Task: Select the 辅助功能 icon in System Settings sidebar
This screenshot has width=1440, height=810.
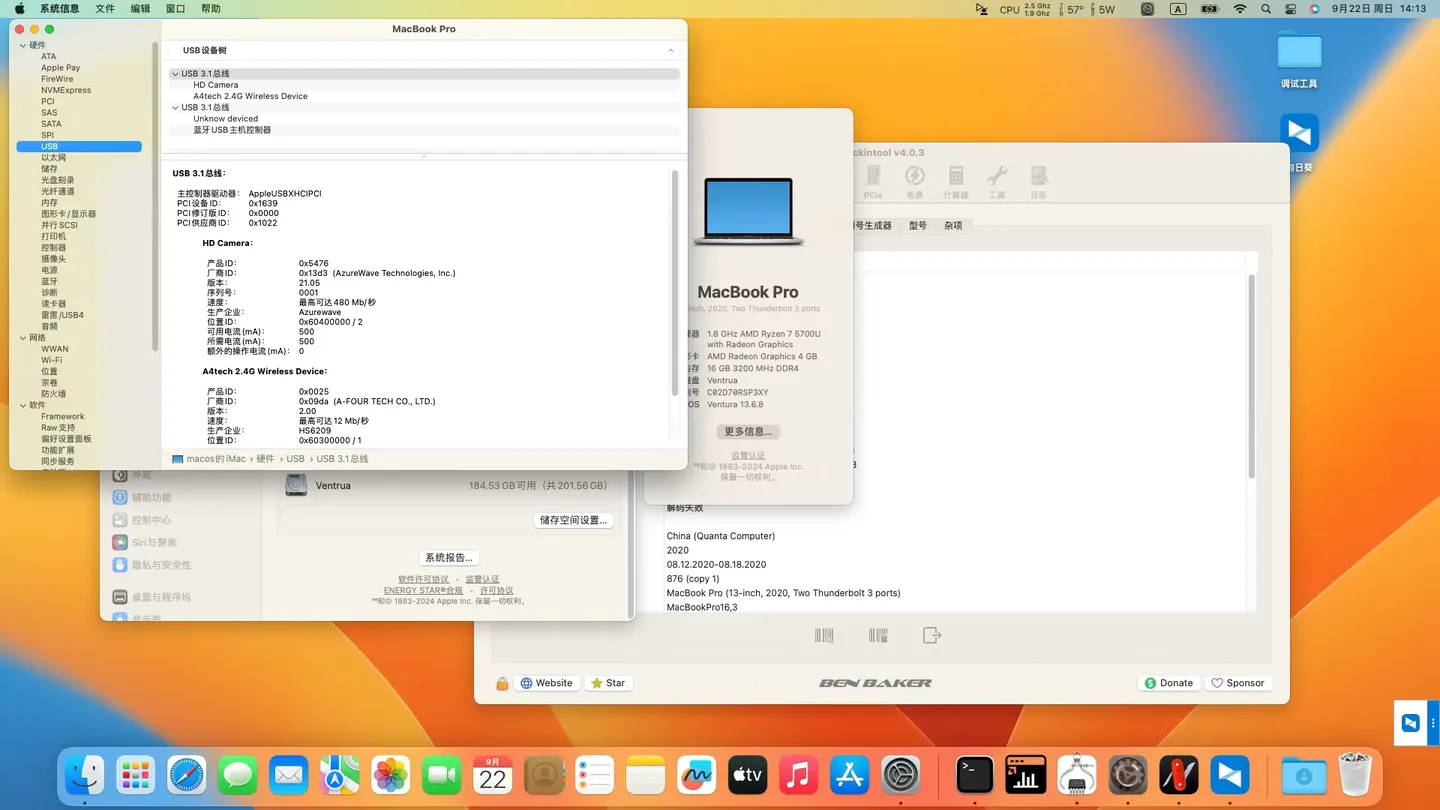Action: [122, 497]
